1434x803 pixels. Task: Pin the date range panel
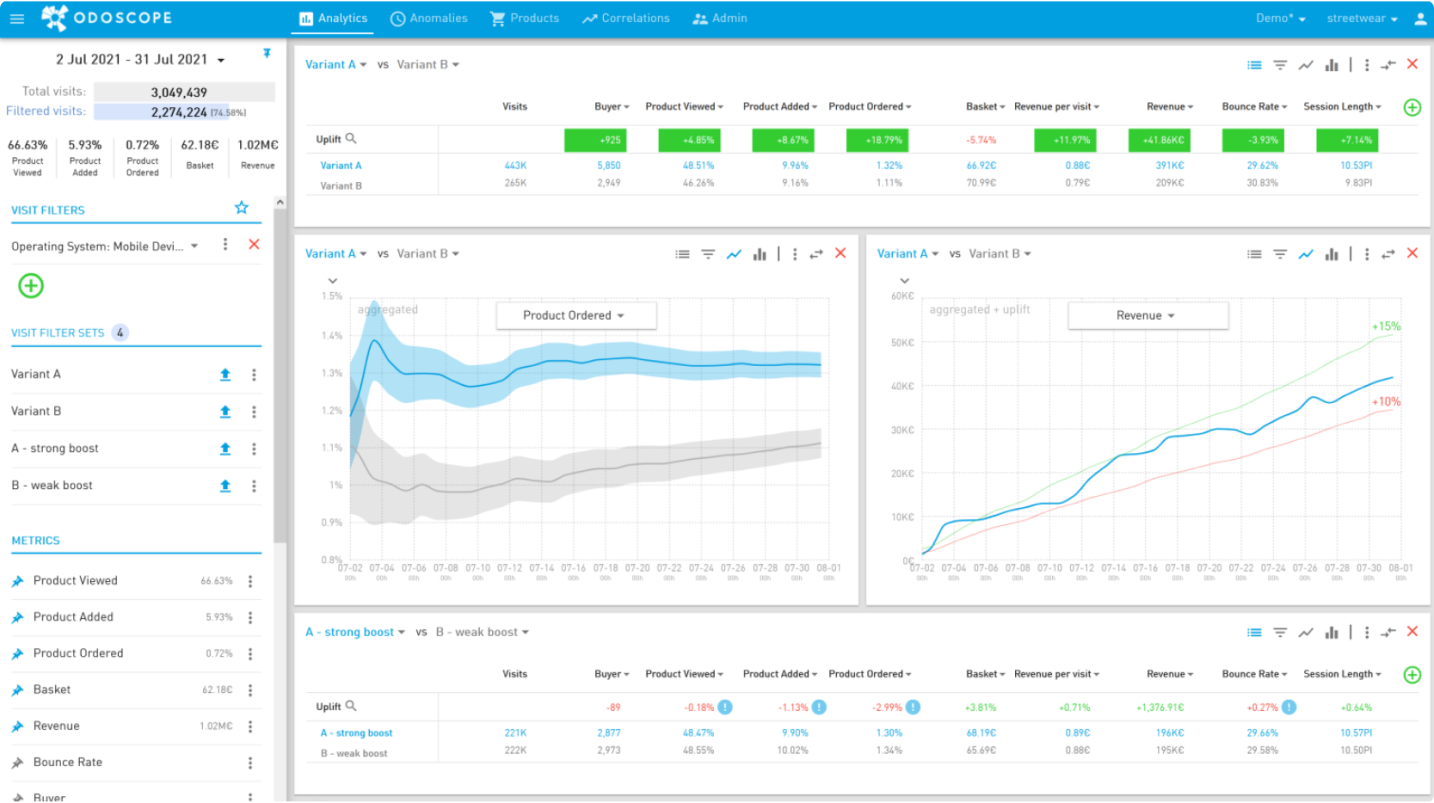point(266,55)
